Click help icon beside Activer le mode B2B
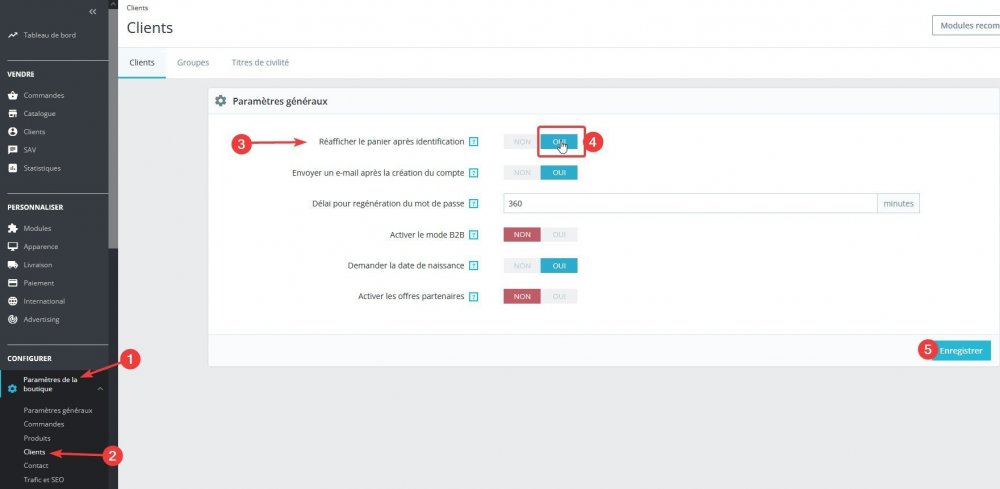The image size is (1000, 489). coord(473,235)
